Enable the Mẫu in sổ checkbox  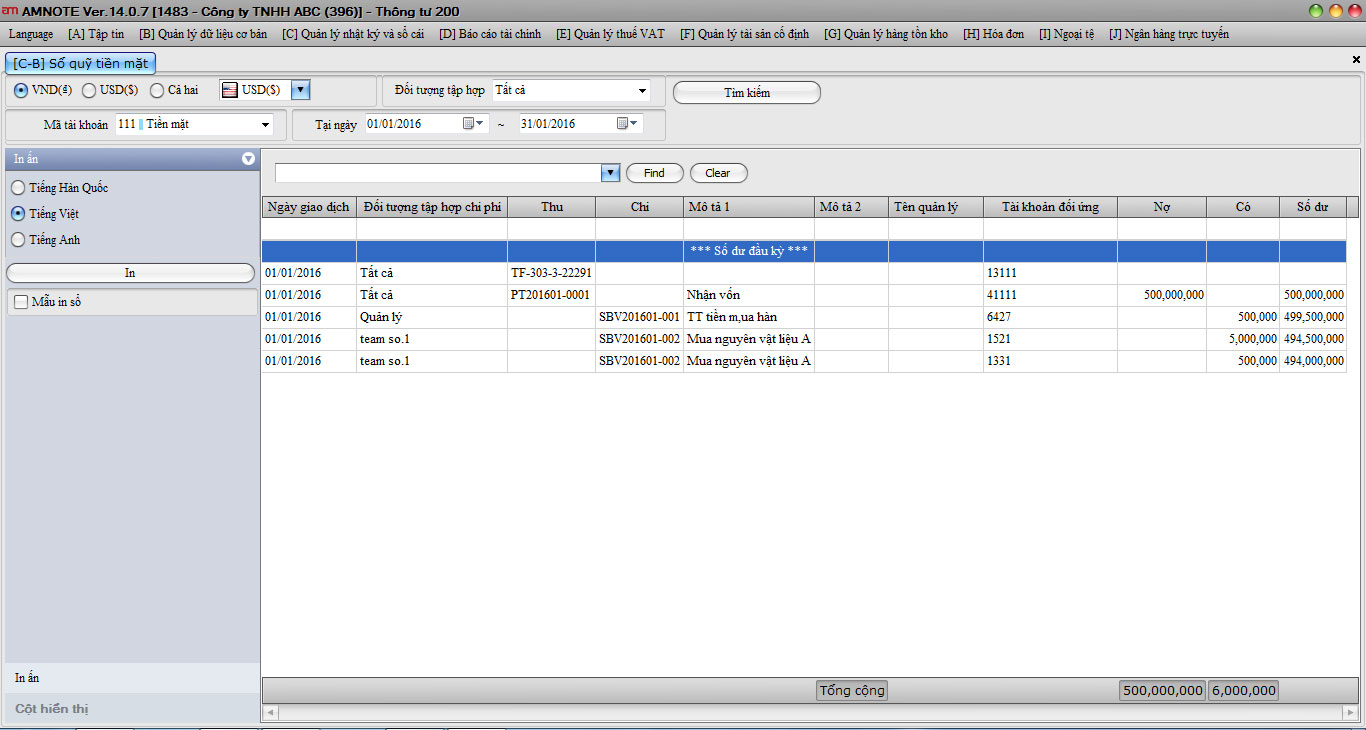click(20, 302)
